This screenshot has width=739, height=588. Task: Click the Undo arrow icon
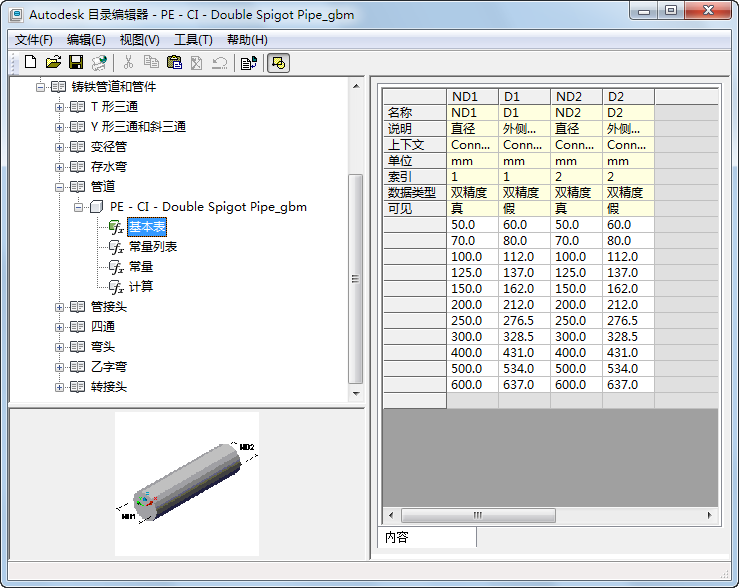(220, 63)
